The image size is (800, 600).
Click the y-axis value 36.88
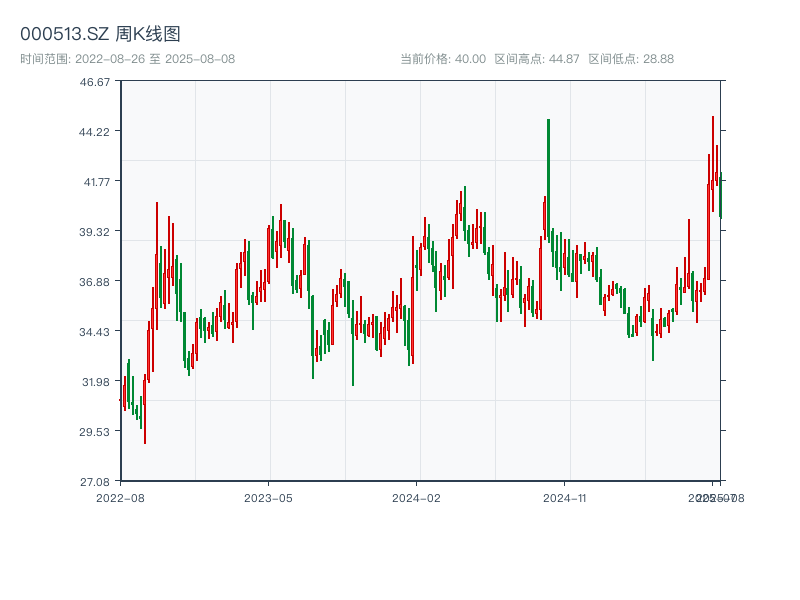pyautogui.click(x=94, y=282)
